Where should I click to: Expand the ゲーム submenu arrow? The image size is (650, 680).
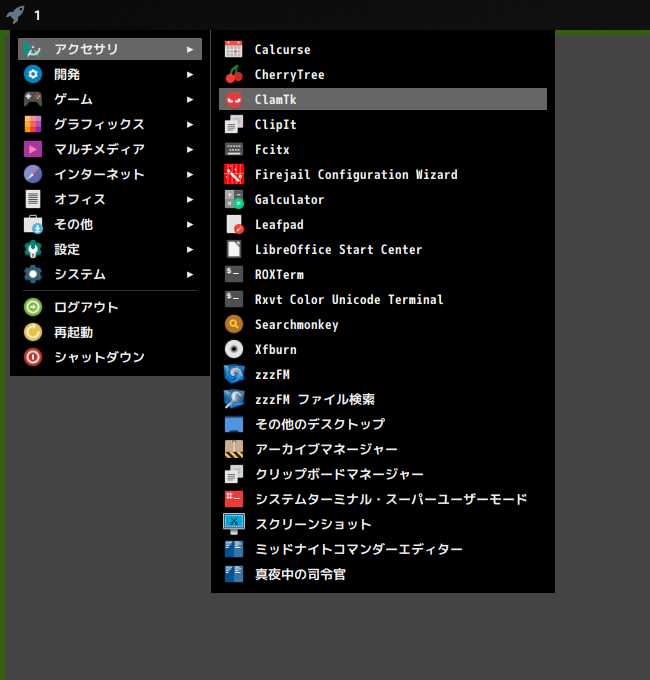pos(190,99)
